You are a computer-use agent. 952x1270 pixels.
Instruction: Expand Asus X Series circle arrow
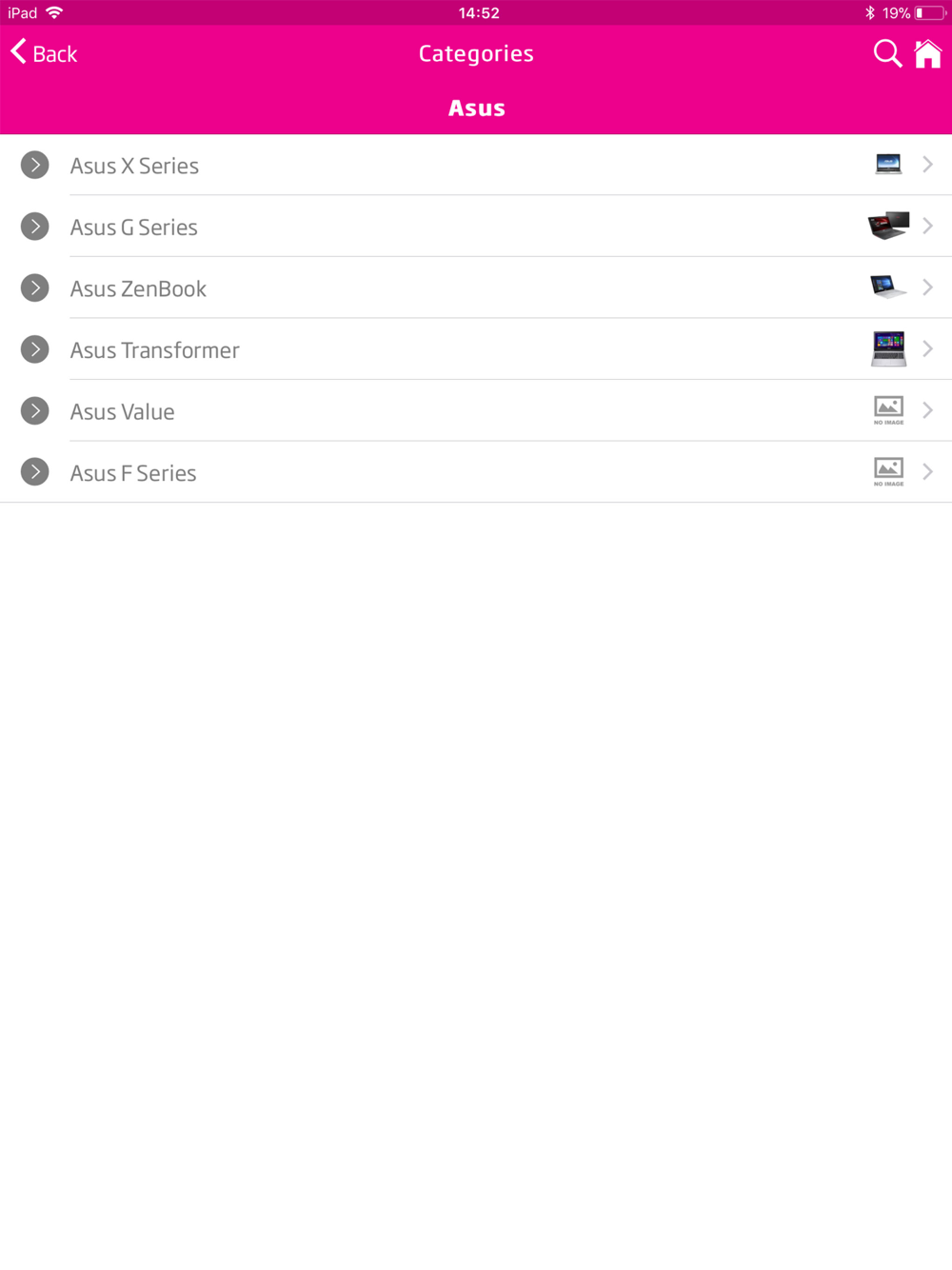click(x=35, y=165)
